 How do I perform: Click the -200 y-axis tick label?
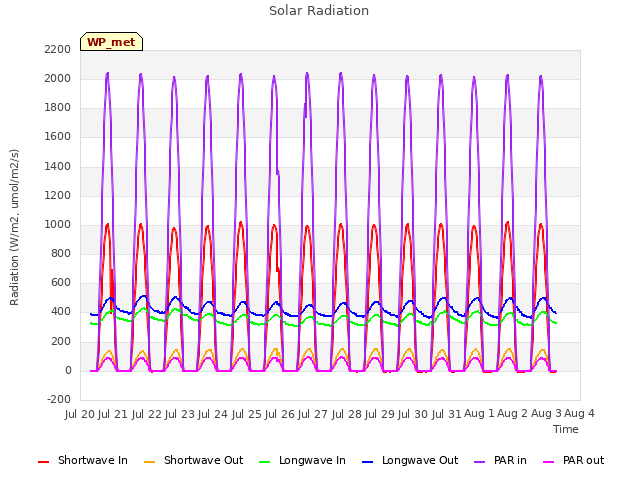(59, 399)
